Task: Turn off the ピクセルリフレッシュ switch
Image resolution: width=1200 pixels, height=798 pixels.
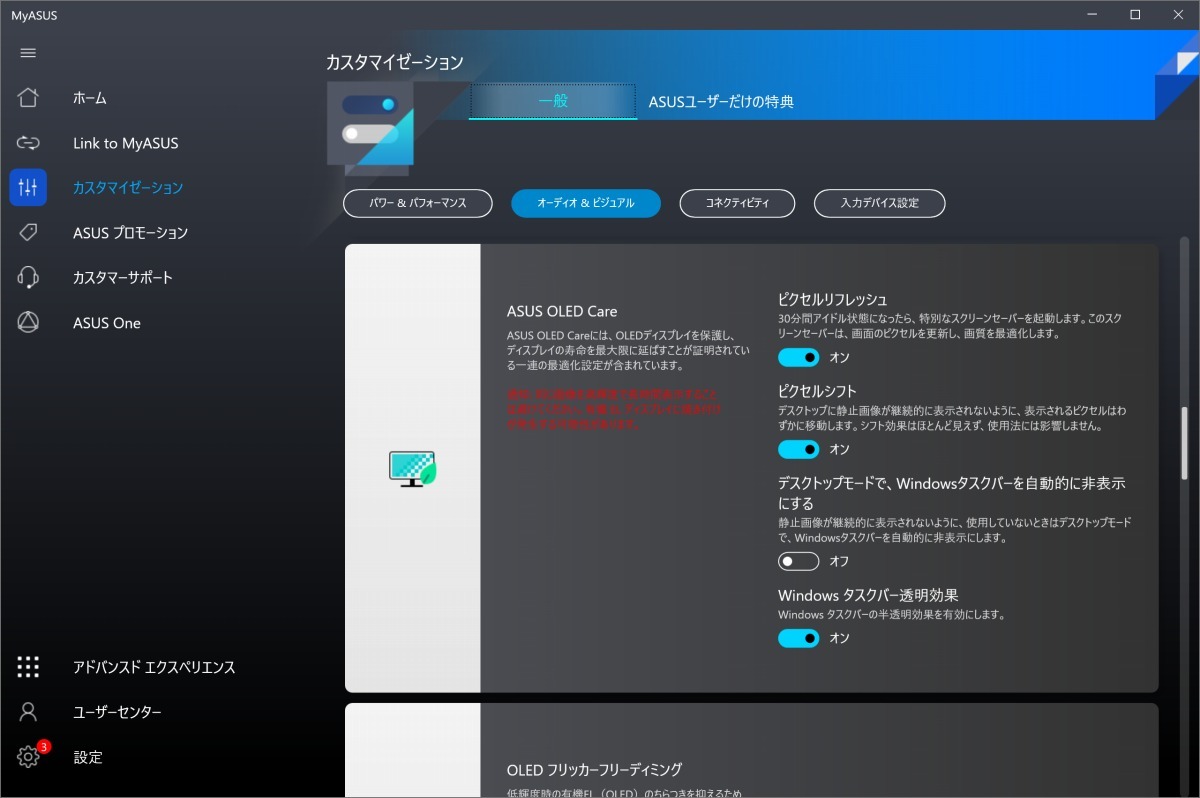Action: pyautogui.click(x=799, y=357)
